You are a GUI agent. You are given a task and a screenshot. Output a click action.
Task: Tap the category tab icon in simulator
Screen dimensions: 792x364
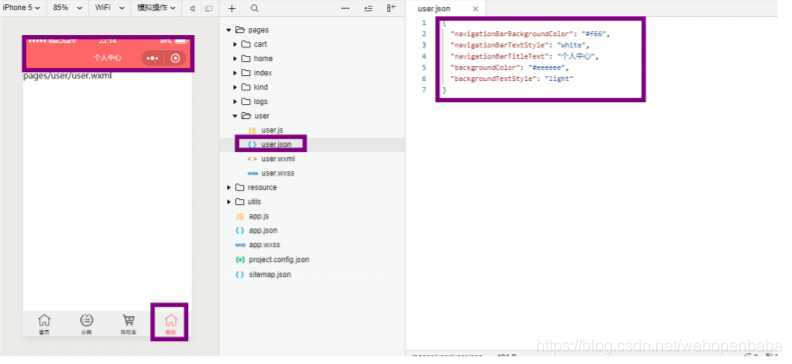tap(86, 323)
